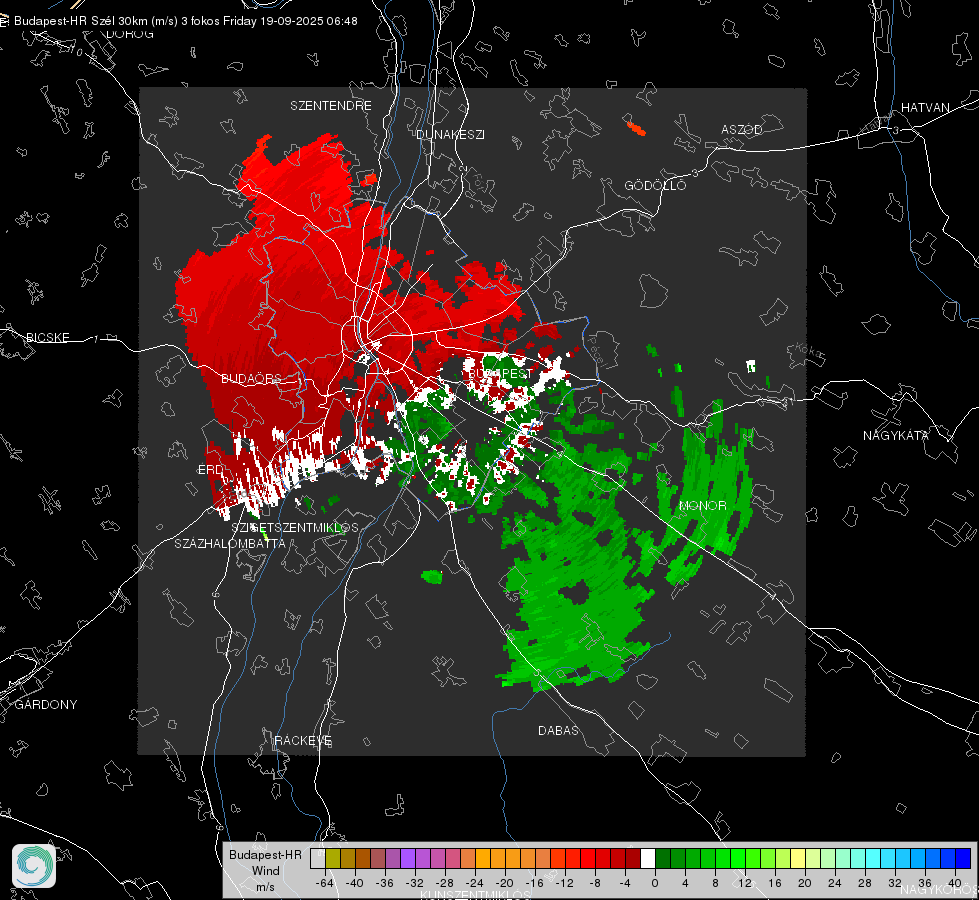The height and width of the screenshot is (900, 979).
Task: Click the -64 legend value
Action: [325, 883]
